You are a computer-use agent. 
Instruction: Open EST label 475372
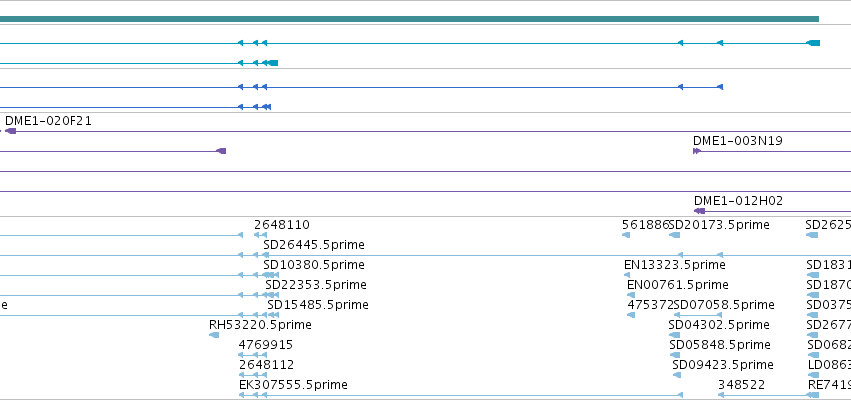[x=651, y=305]
